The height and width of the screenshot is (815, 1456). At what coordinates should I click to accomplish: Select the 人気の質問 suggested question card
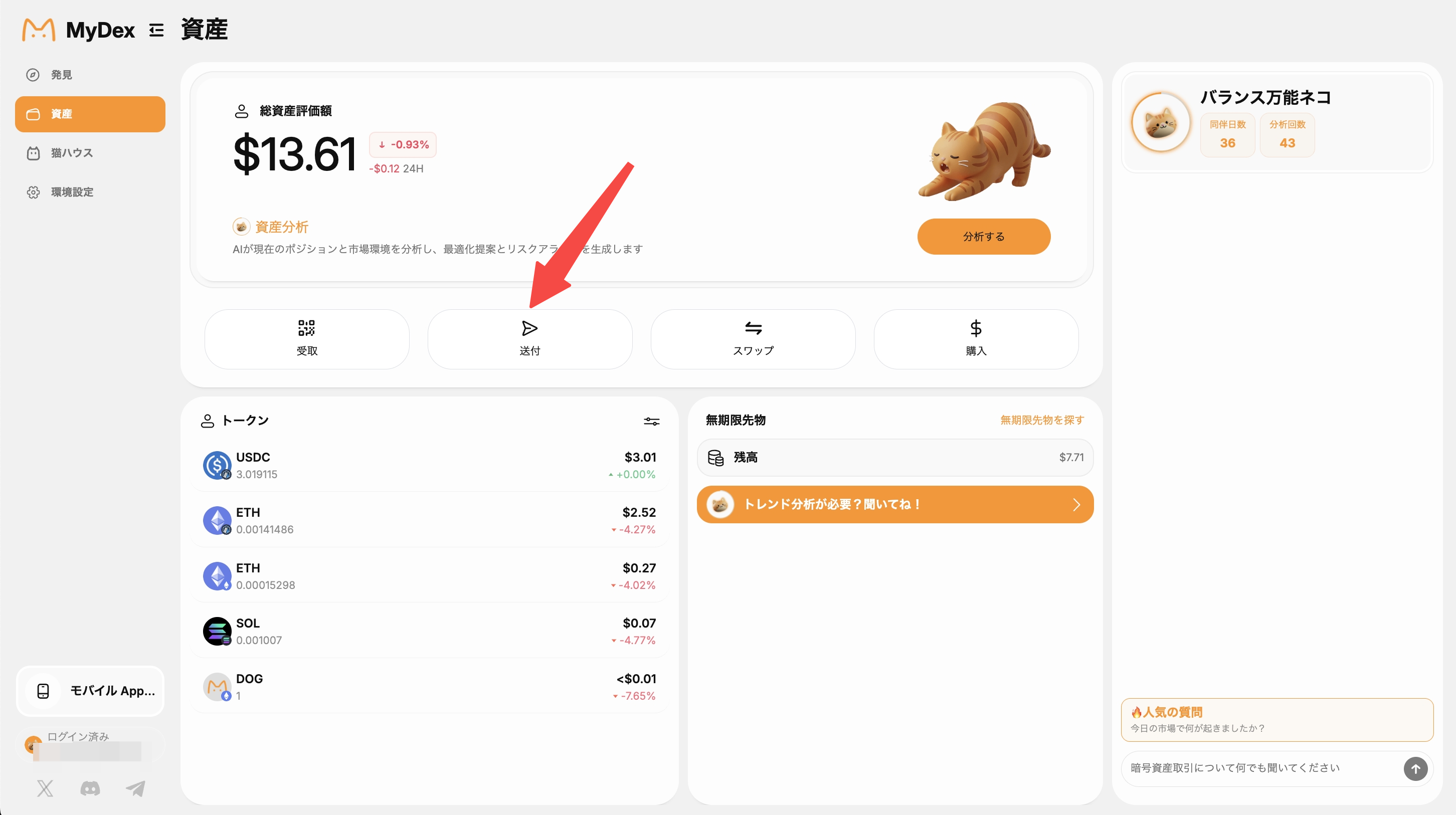point(1277,719)
